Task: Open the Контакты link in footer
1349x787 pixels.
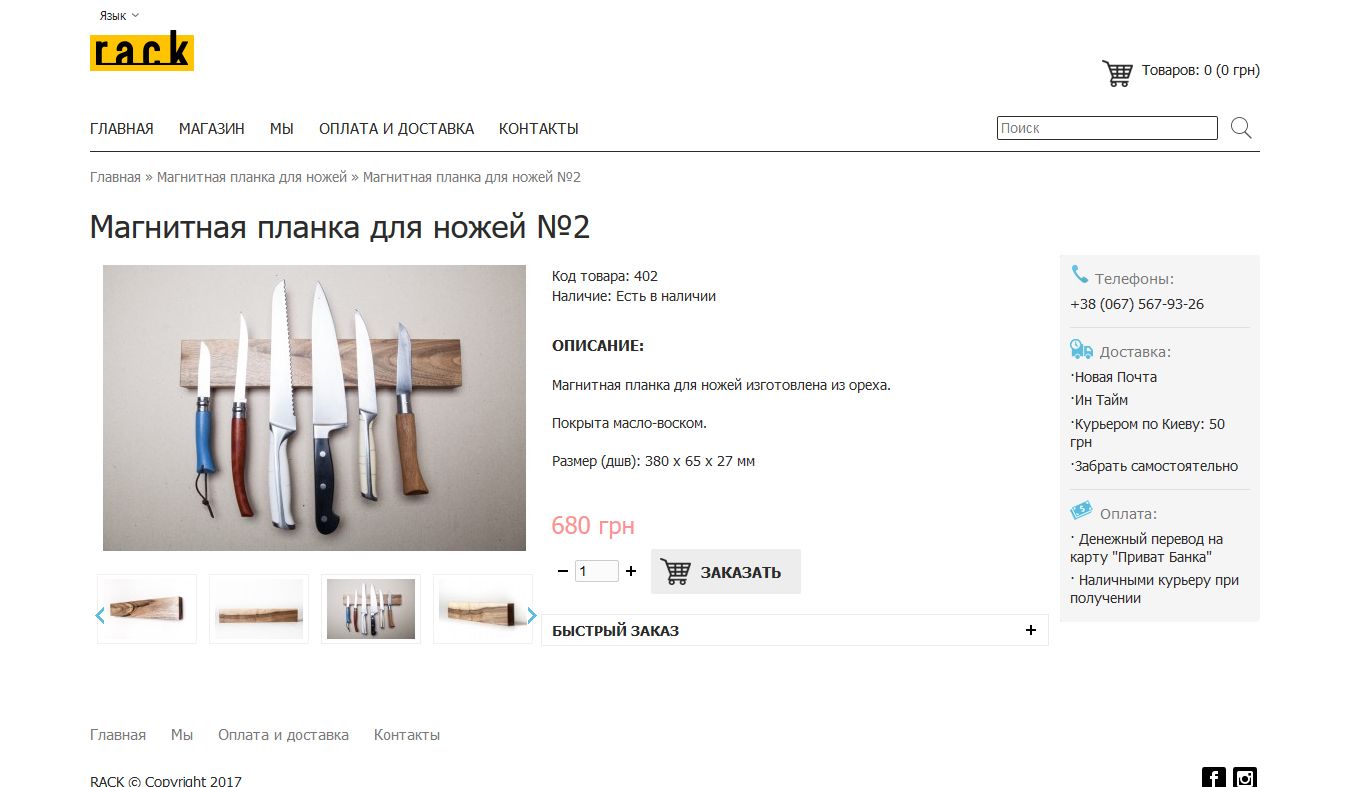Action: pyautogui.click(x=407, y=735)
